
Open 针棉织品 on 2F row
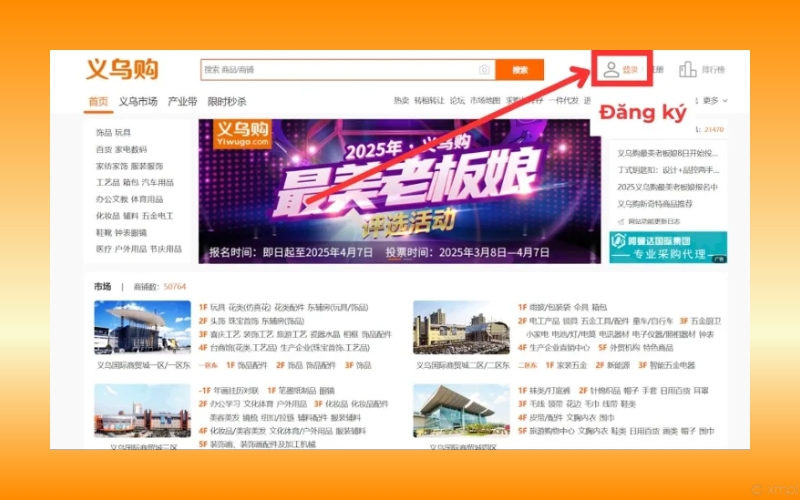pyautogui.click(x=606, y=391)
